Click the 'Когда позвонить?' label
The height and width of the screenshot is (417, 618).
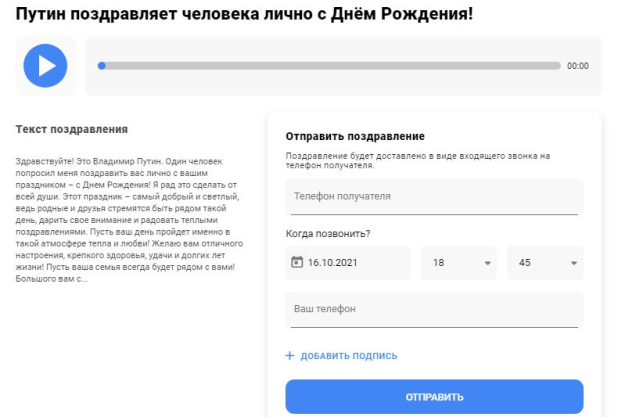(x=328, y=234)
